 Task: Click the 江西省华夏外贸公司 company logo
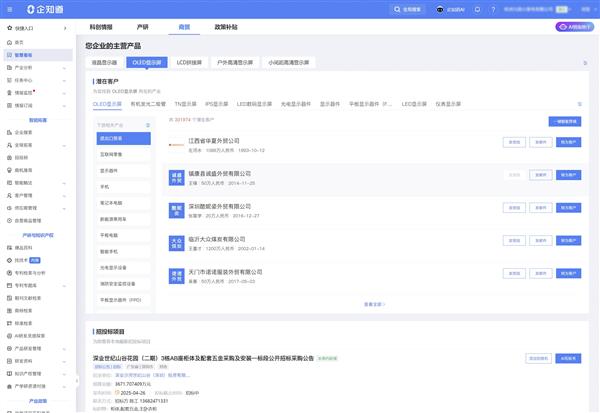(x=176, y=144)
